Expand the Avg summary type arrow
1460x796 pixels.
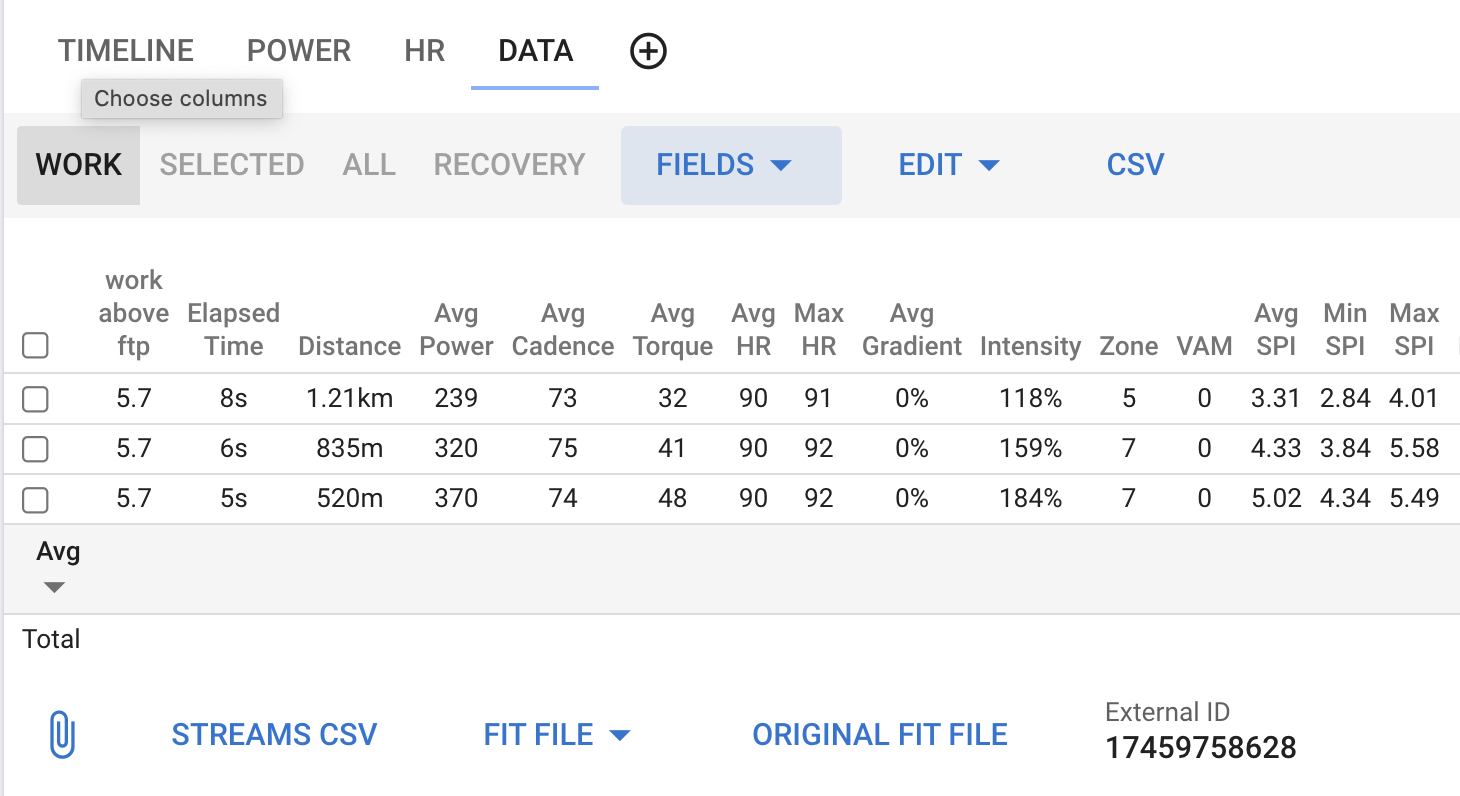[55, 587]
